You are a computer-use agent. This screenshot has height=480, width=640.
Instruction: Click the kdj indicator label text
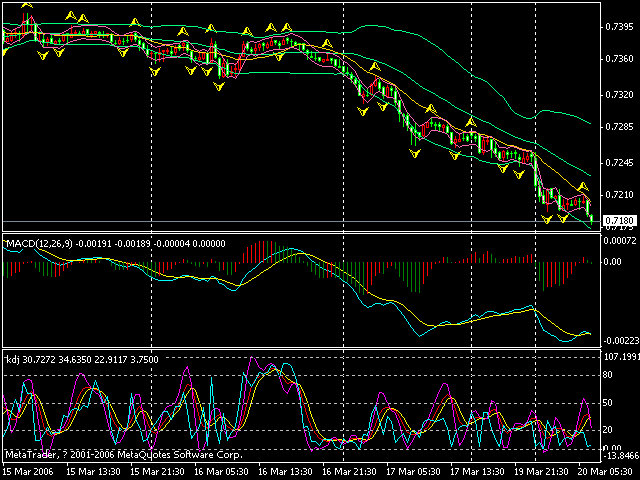pyautogui.click(x=13, y=357)
